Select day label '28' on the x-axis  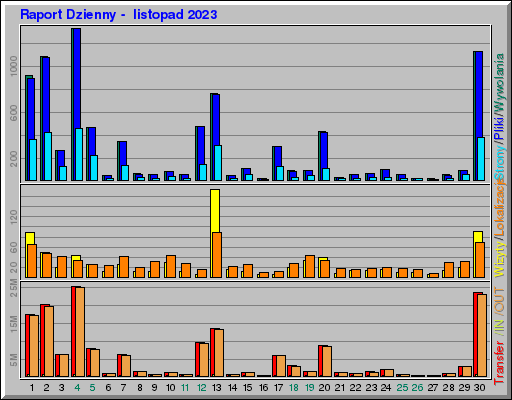pos(448,388)
